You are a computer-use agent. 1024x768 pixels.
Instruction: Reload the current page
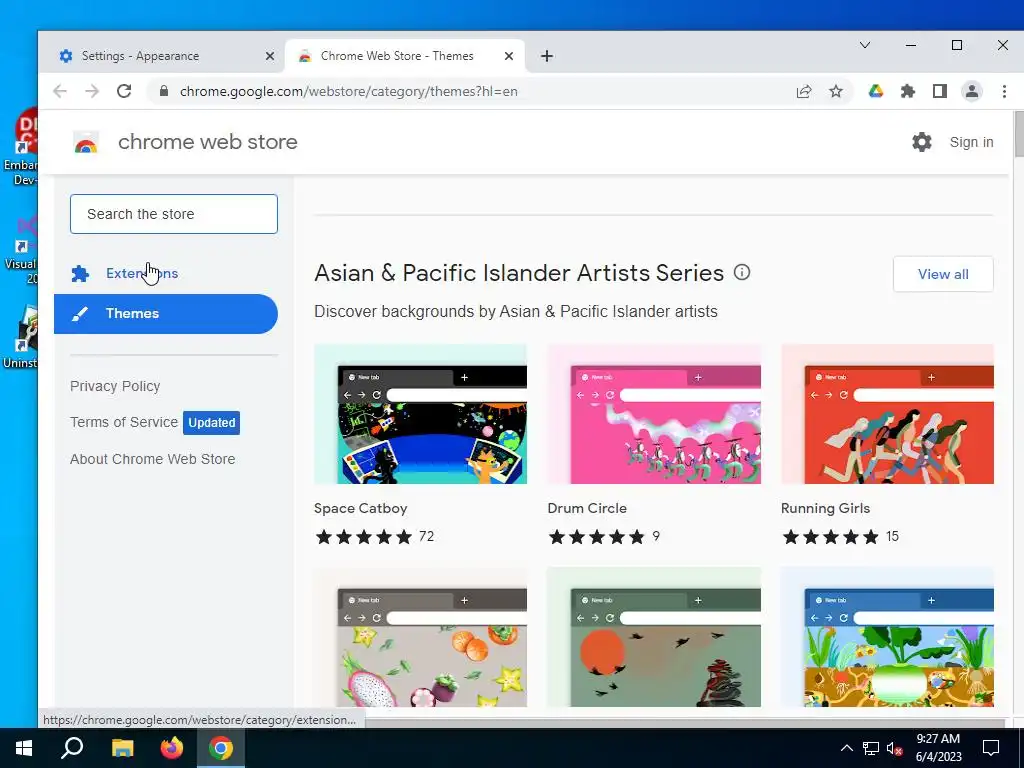[124, 91]
